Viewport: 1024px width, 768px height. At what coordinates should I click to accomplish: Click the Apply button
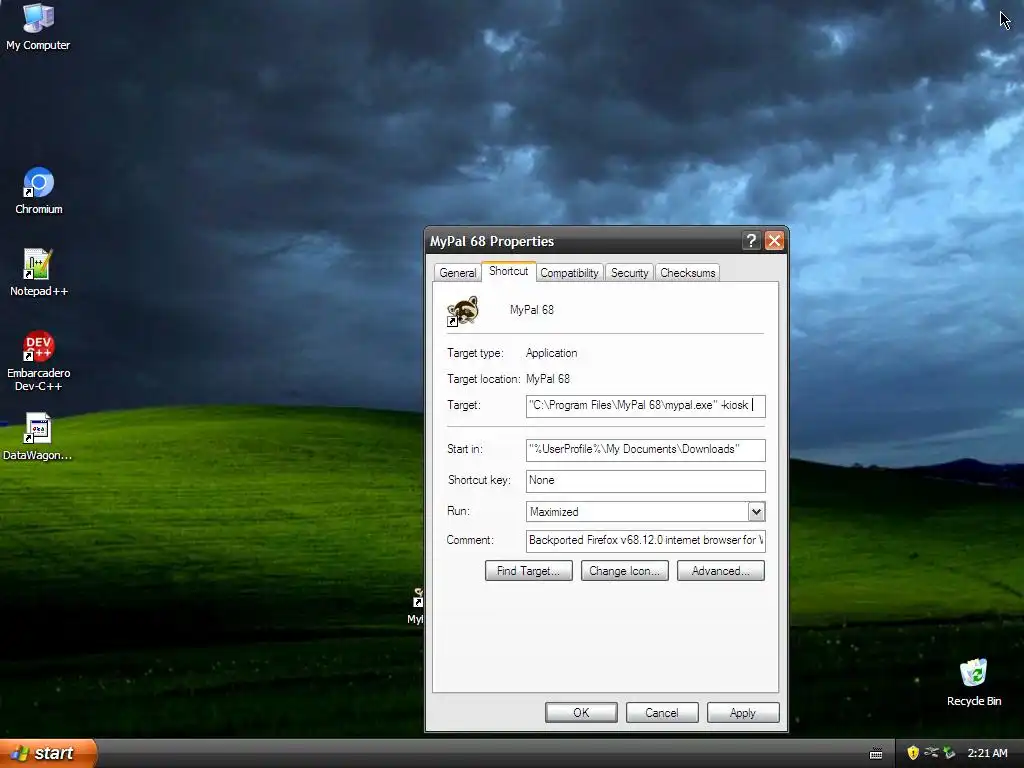coord(743,712)
